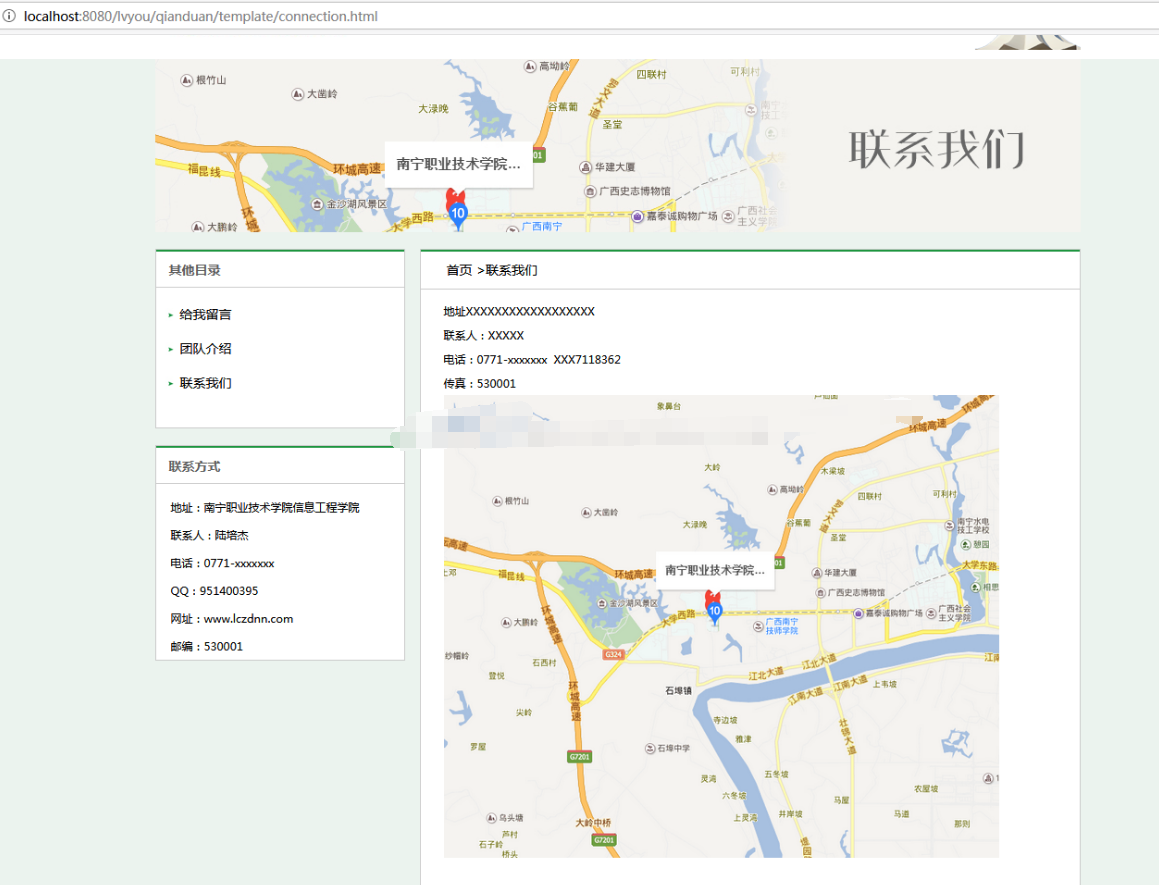Click the 华建大厦 icon on main map
This screenshot has height=885, width=1159.
tap(816, 573)
